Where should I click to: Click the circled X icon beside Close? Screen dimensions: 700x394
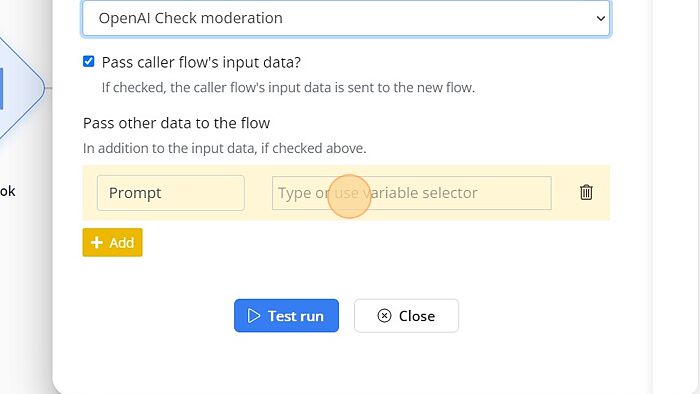click(x=384, y=315)
